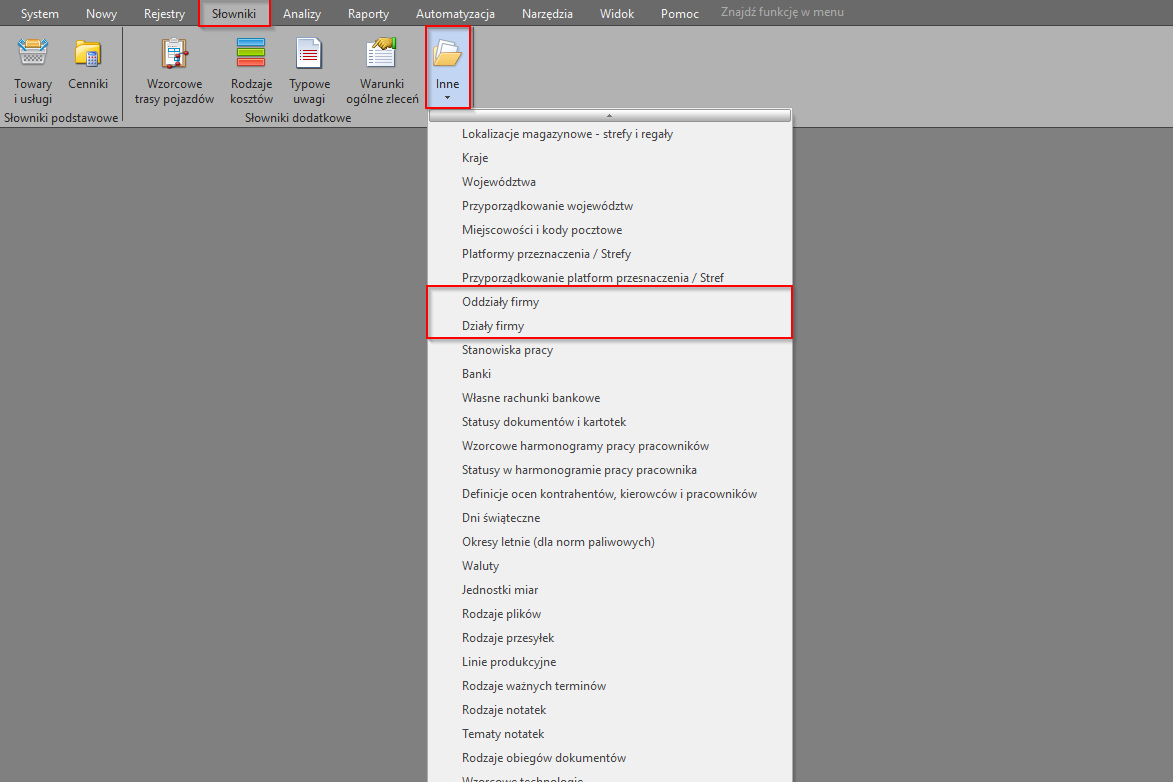Switch to the Automatyzacja tab
Viewport: 1173px width, 782px height.
click(455, 14)
